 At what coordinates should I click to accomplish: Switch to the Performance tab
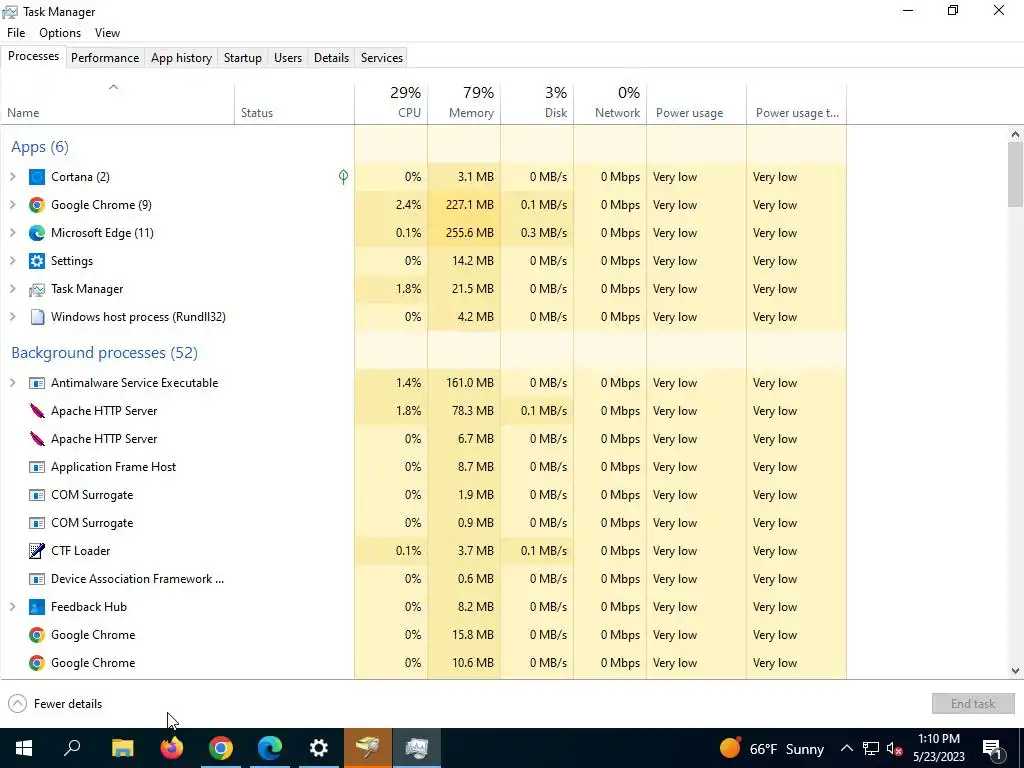tap(105, 57)
